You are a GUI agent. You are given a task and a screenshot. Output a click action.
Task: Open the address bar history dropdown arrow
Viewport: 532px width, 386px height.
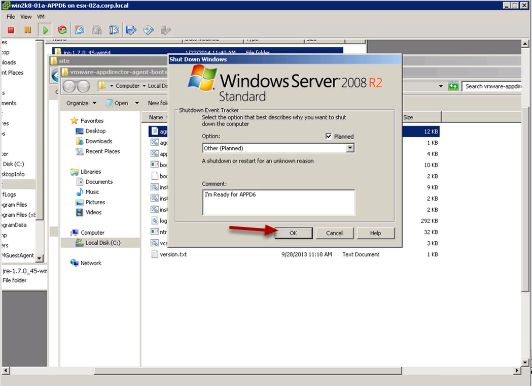441,86
